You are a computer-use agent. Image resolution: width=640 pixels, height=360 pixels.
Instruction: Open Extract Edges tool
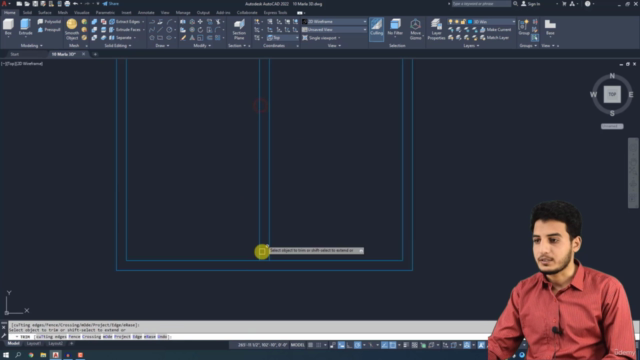click(127, 22)
